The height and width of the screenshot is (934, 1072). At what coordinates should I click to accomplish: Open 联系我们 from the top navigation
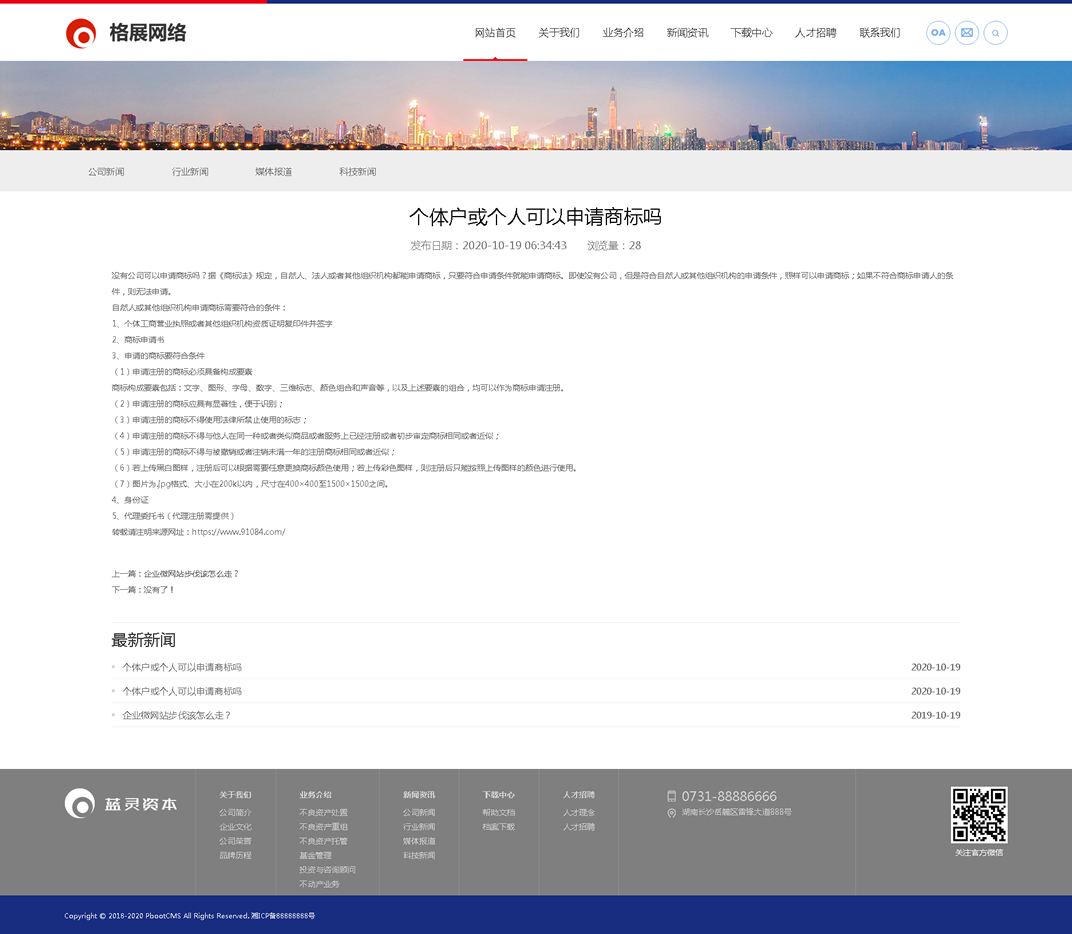coord(879,33)
